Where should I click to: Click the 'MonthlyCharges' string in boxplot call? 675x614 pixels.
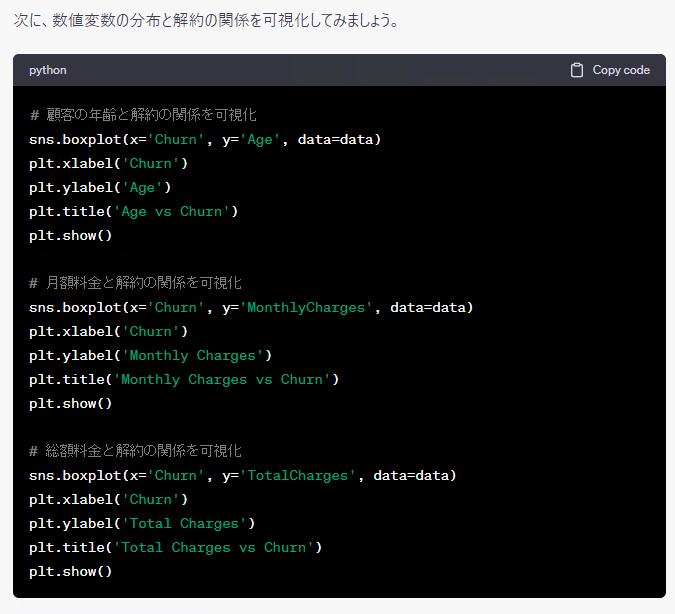coord(307,307)
